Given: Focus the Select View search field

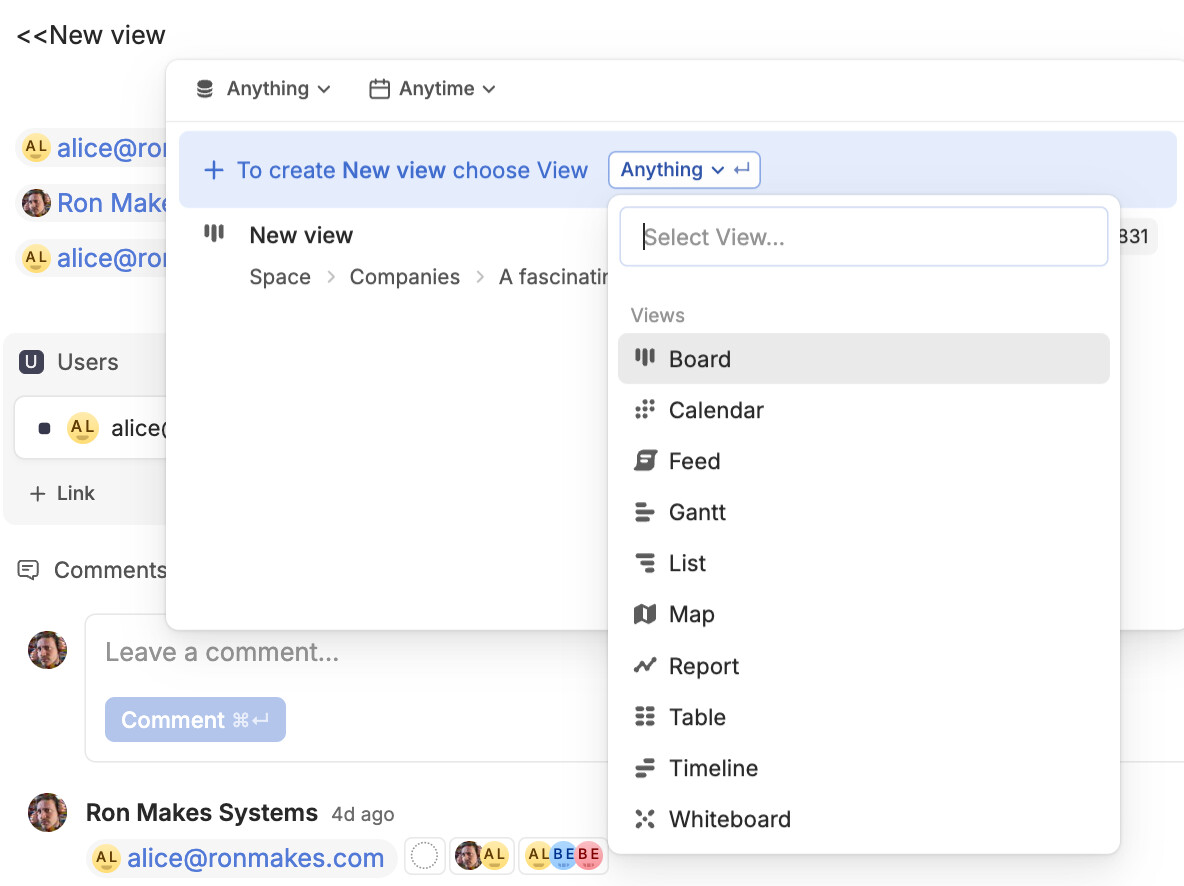Looking at the screenshot, I should (x=864, y=237).
